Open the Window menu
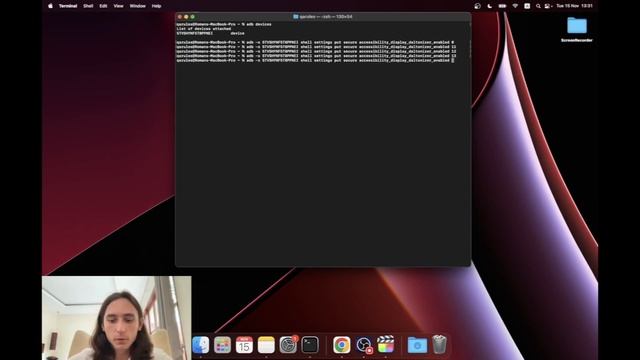Image resolution: width=640 pixels, height=360 pixels. [x=138, y=6]
